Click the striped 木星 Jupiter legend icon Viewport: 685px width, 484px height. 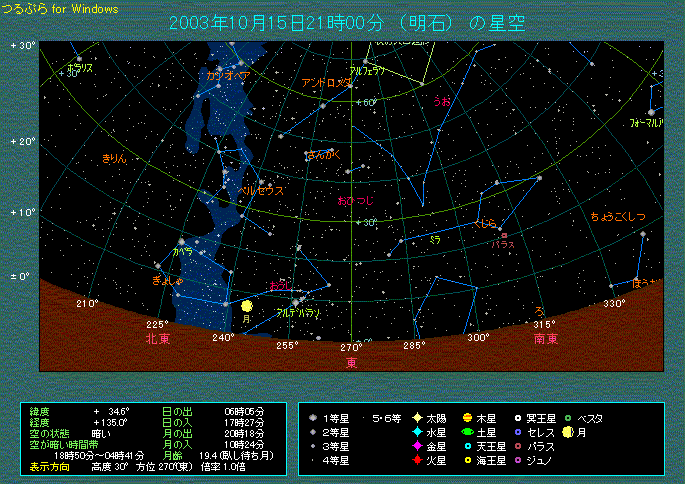467,418
